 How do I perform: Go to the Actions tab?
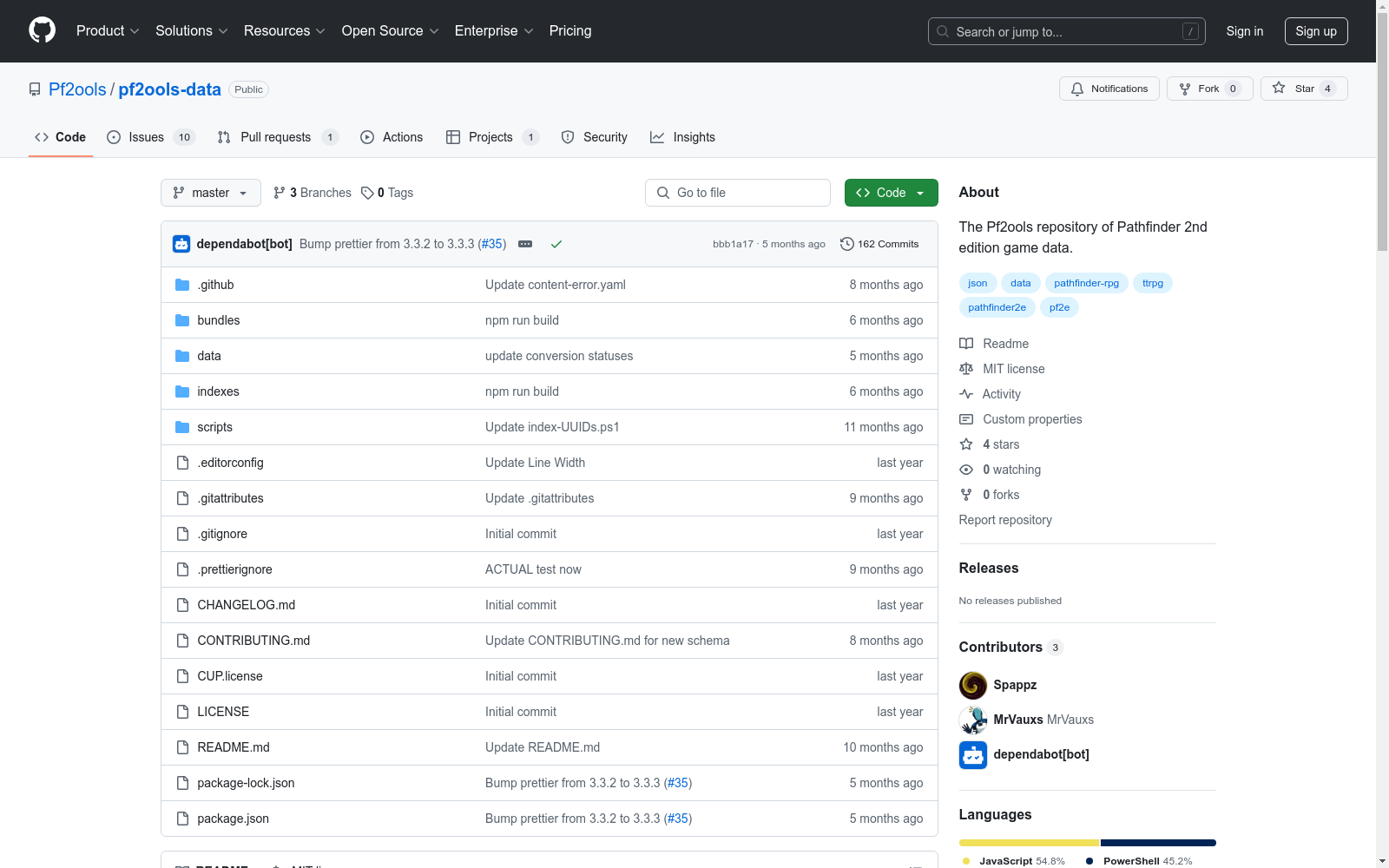392,137
